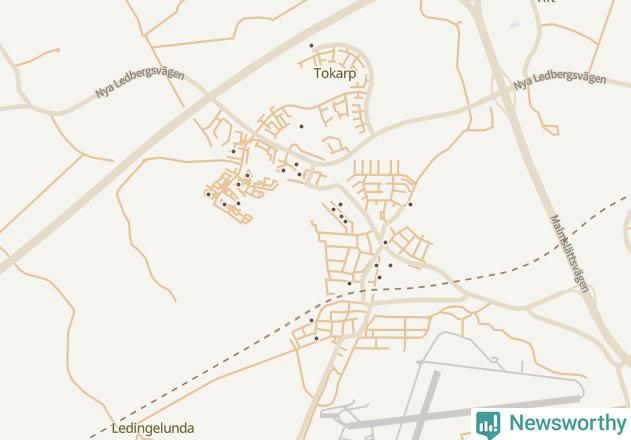
Task: Click the Newsworthy bar-chart logo icon
Action: coord(488,425)
